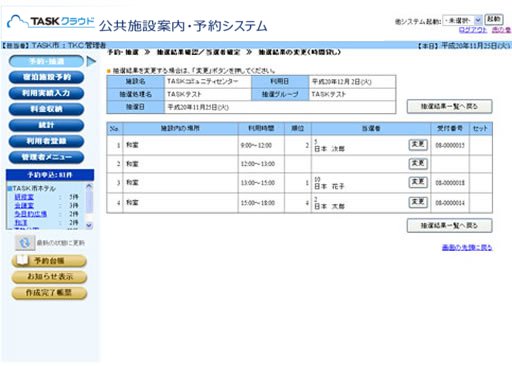
Task: Click the reservation list scroll-down arrow
Action: (x=89, y=225)
